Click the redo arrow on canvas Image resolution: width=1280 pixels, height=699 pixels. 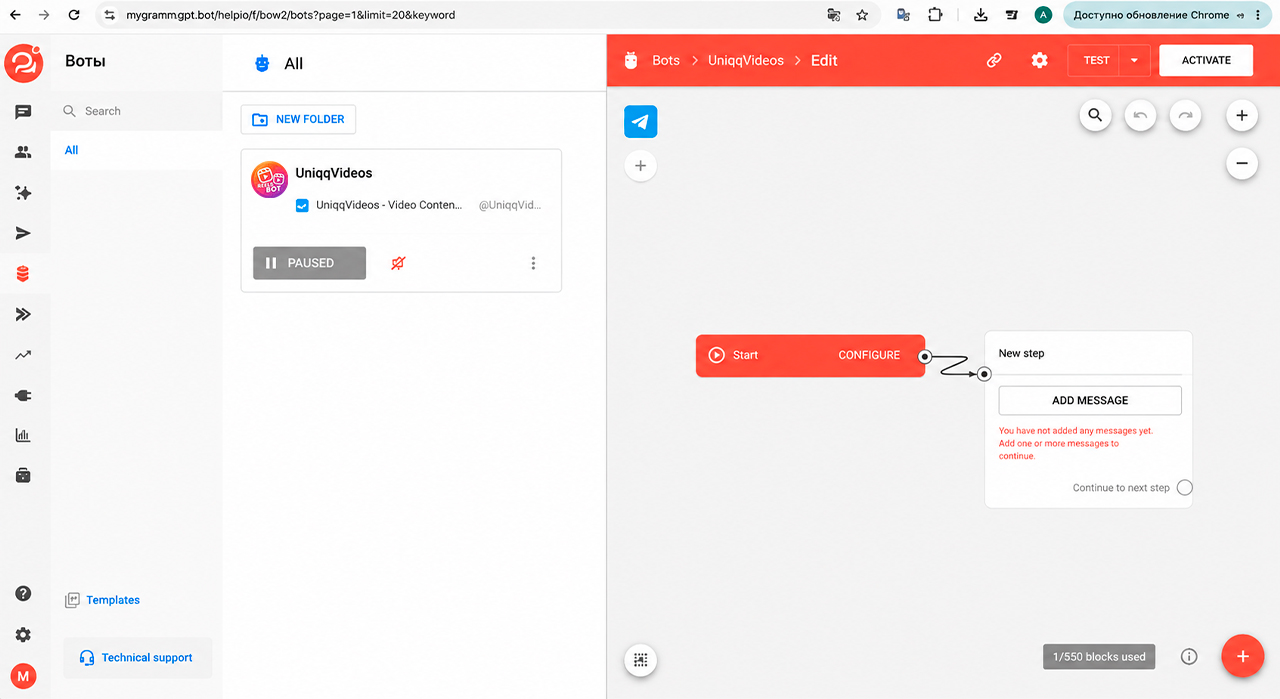[x=1185, y=115]
